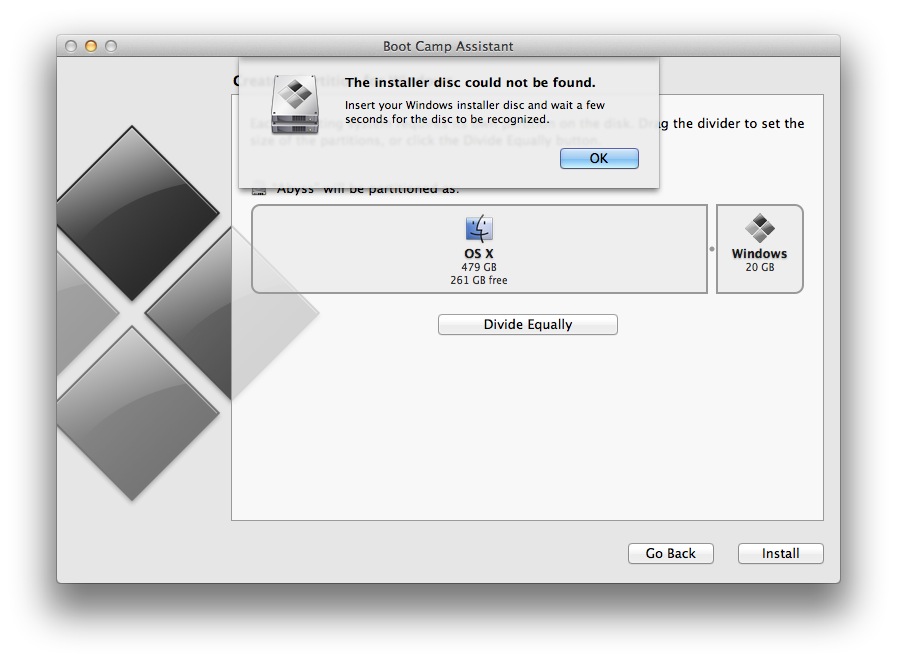
Task: Click the "OS X" partition label
Action: 479,253
